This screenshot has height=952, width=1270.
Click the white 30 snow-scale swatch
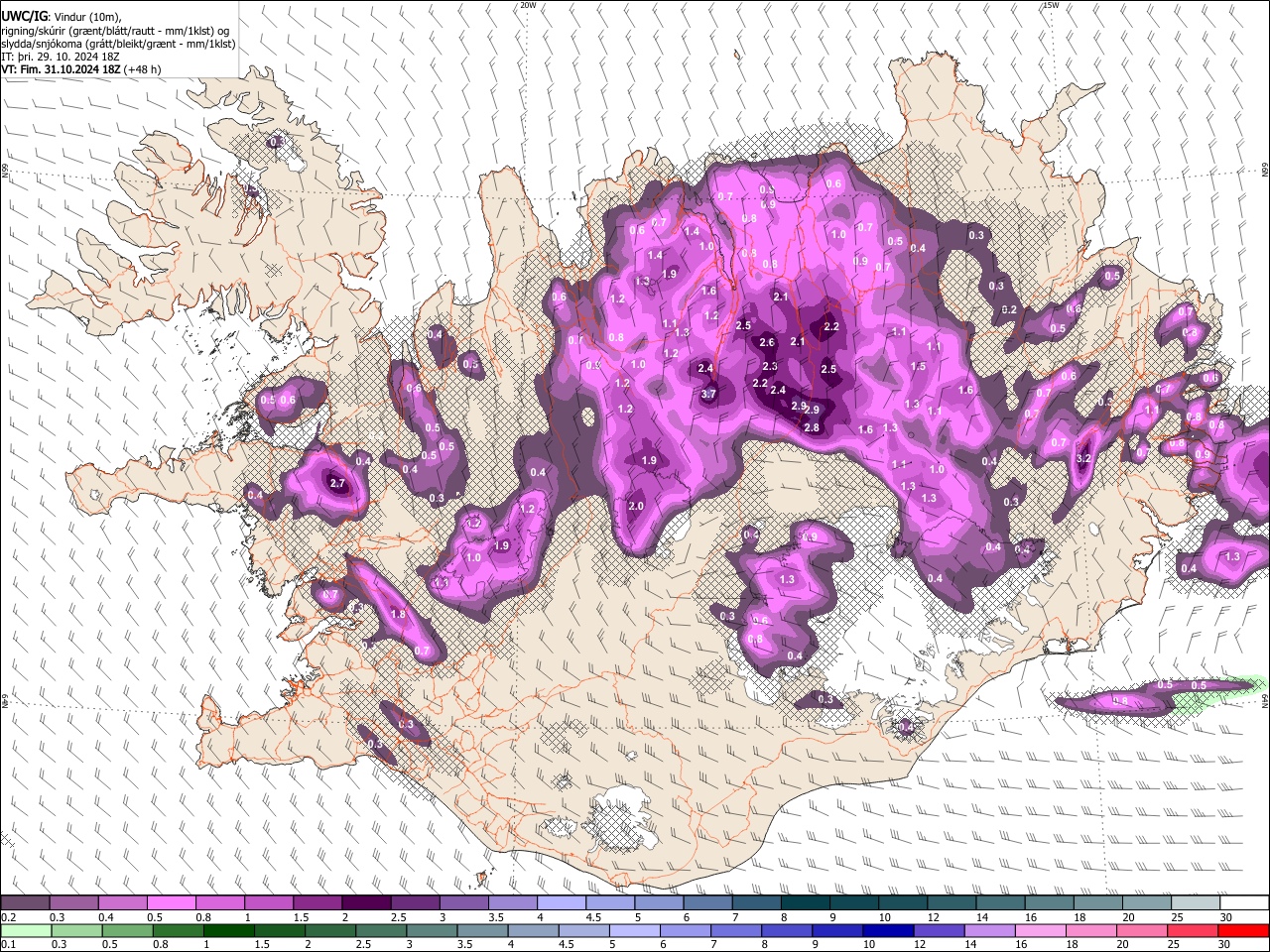tap(1244, 903)
